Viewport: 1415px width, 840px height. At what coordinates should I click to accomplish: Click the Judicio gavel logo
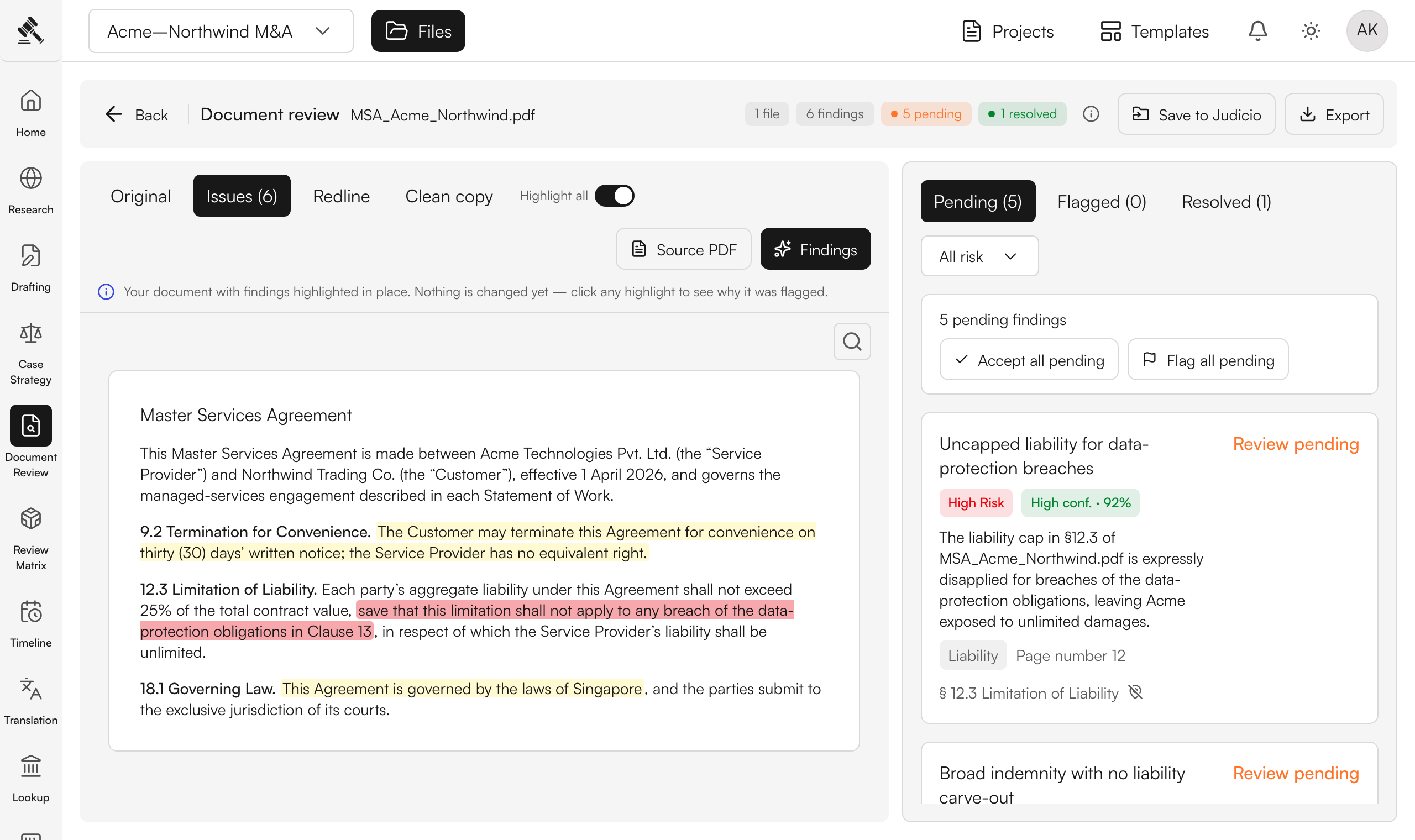[x=30, y=30]
